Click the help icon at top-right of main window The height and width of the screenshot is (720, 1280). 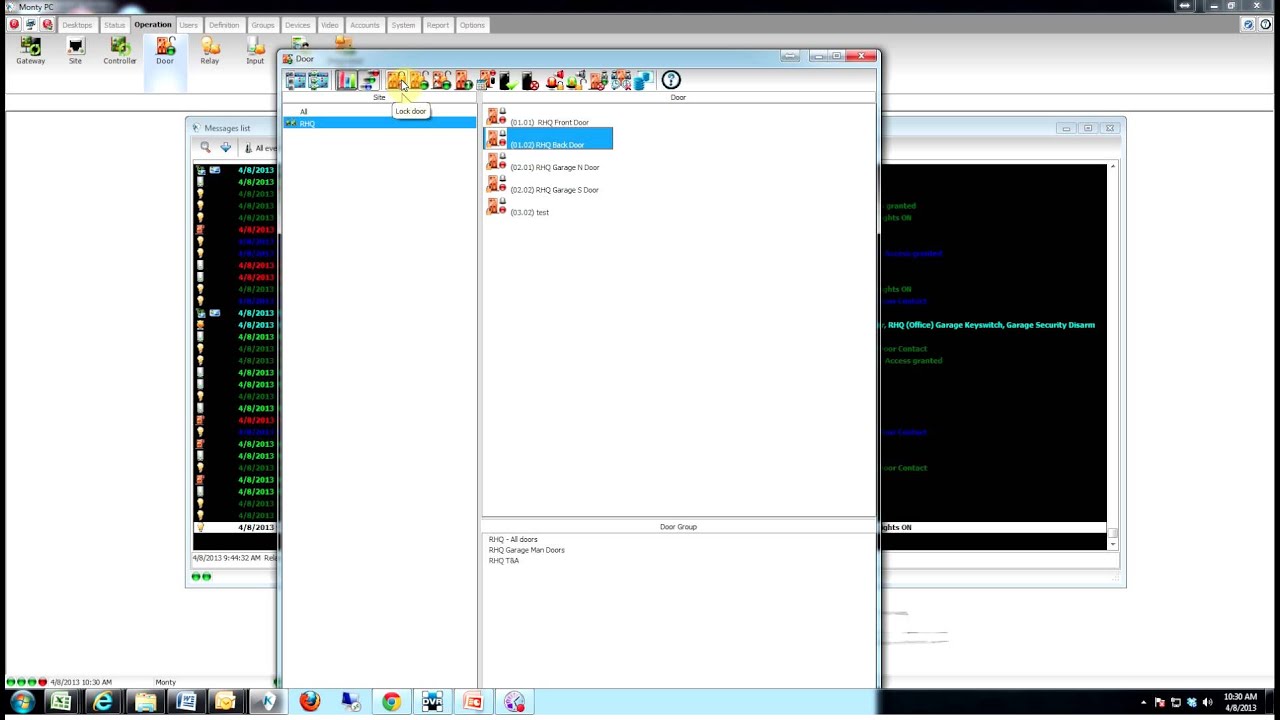tap(1265, 25)
